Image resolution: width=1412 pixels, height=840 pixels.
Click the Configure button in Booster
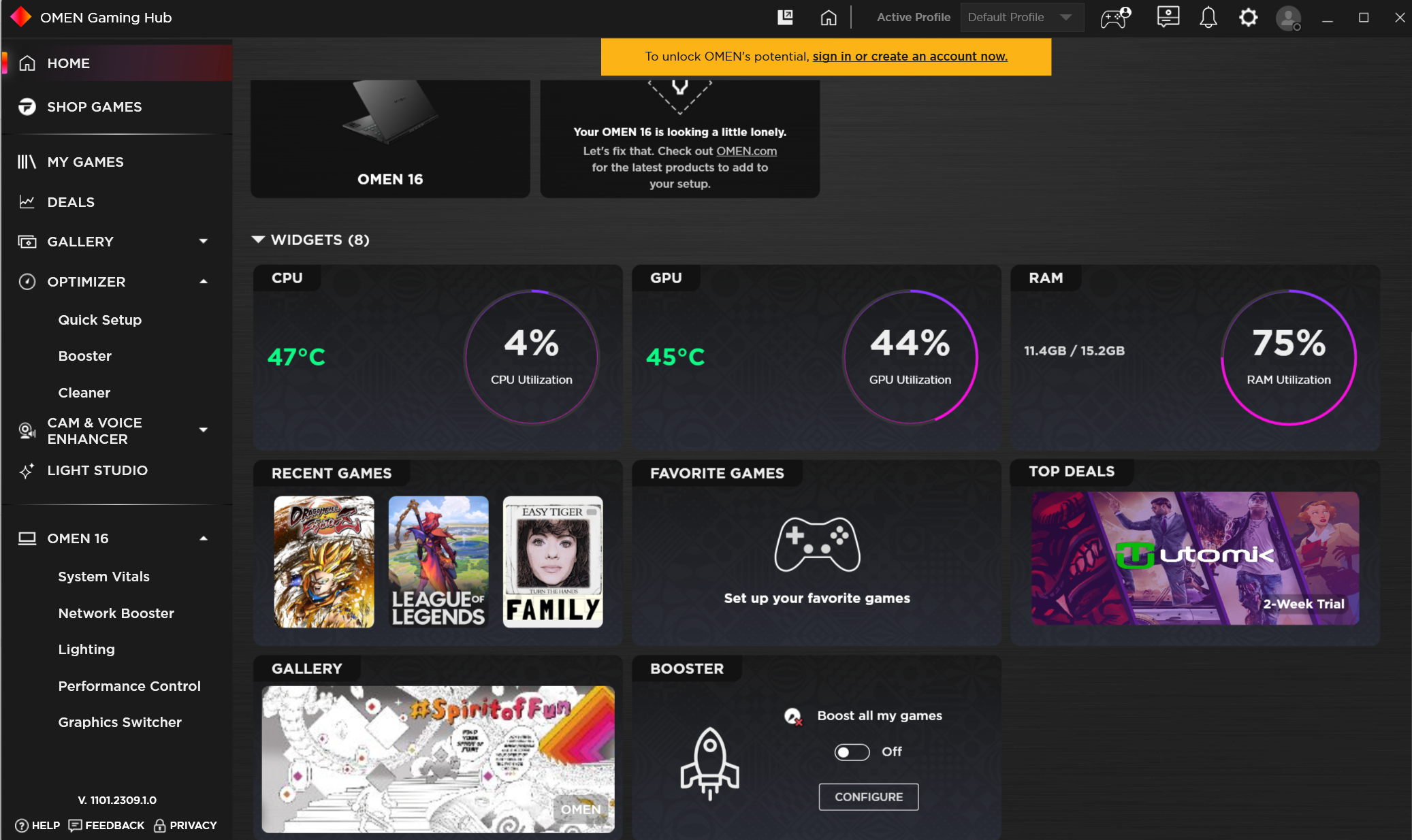(x=869, y=797)
